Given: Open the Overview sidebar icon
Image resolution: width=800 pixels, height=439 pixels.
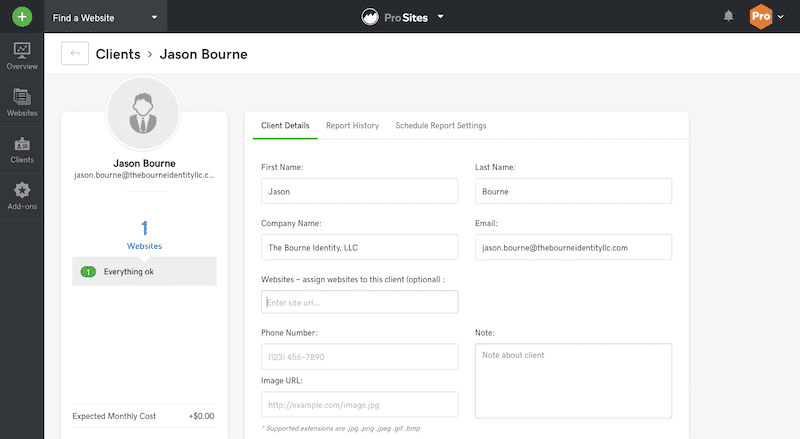Looking at the screenshot, I should tap(22, 56).
